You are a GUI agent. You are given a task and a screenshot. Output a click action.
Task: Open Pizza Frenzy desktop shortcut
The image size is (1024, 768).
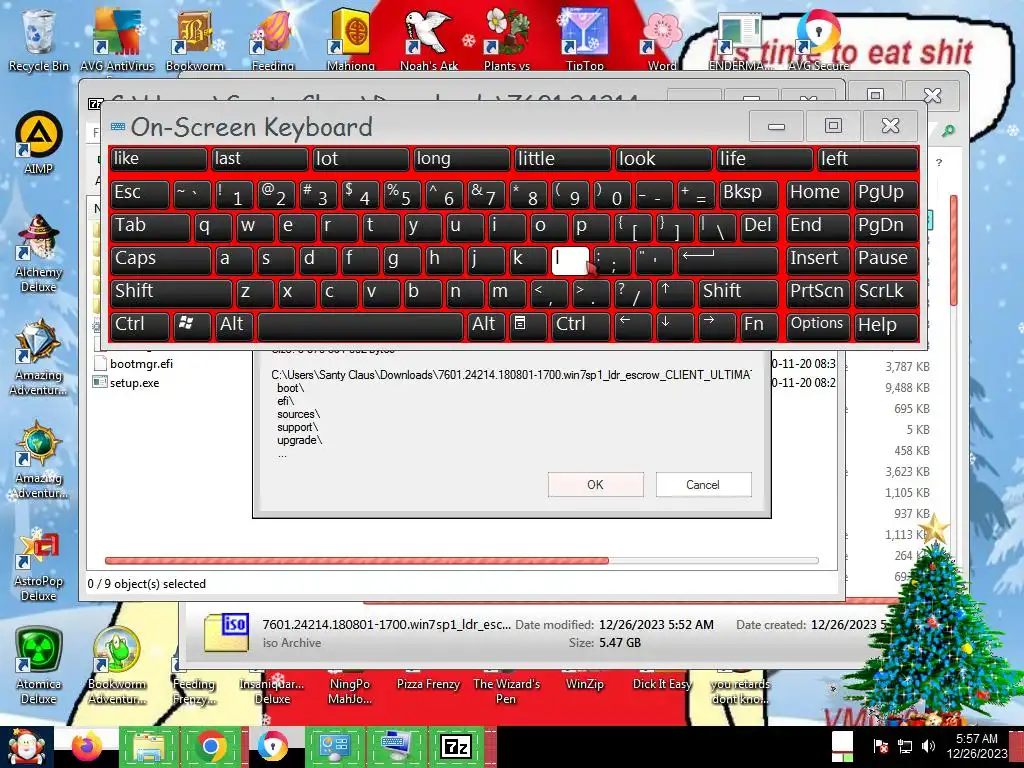coord(428,684)
